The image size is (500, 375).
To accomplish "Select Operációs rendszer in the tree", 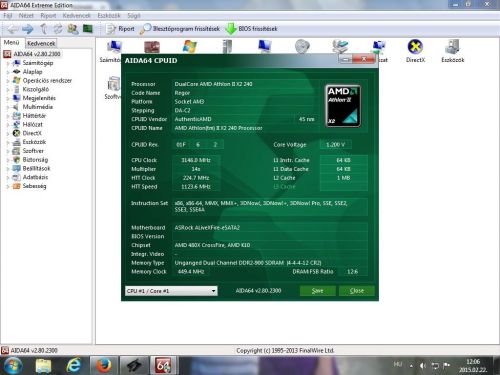I will tap(47, 80).
